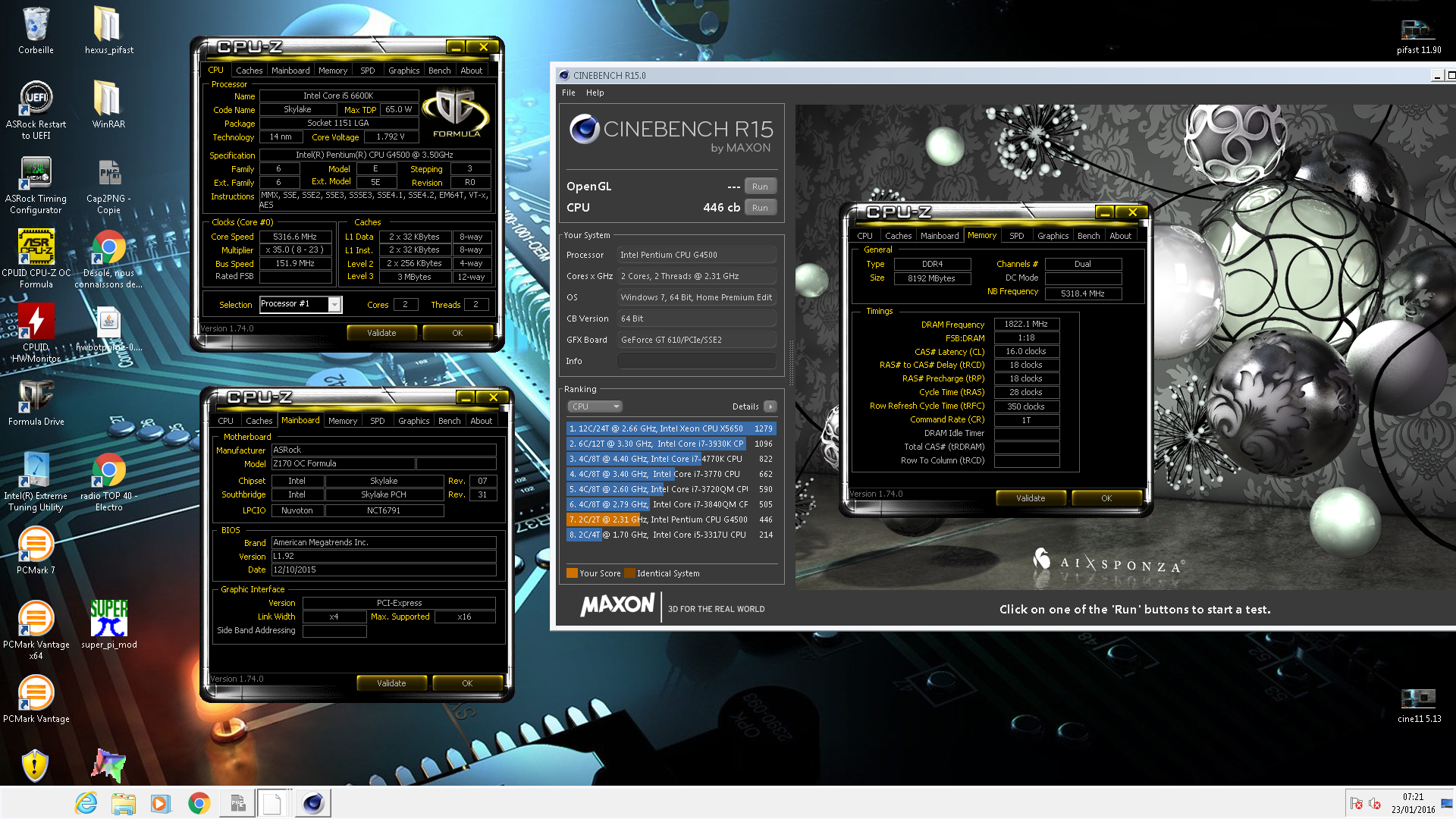Launch ASRock Restart to UEFI shortcut
The width and height of the screenshot is (1456, 819).
point(36,109)
